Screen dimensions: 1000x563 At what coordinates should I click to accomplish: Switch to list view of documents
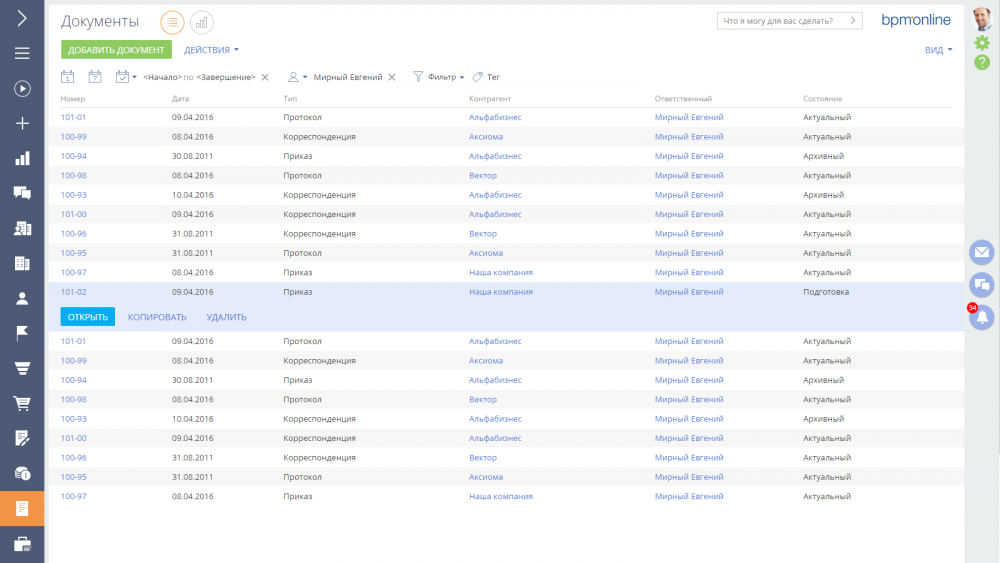[x=172, y=21]
